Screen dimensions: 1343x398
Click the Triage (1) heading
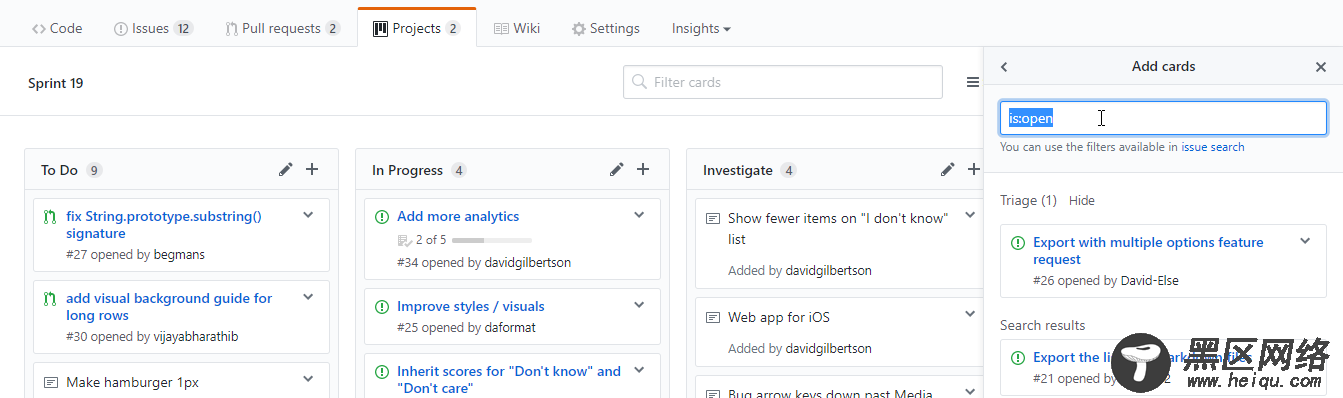[x=1028, y=200]
